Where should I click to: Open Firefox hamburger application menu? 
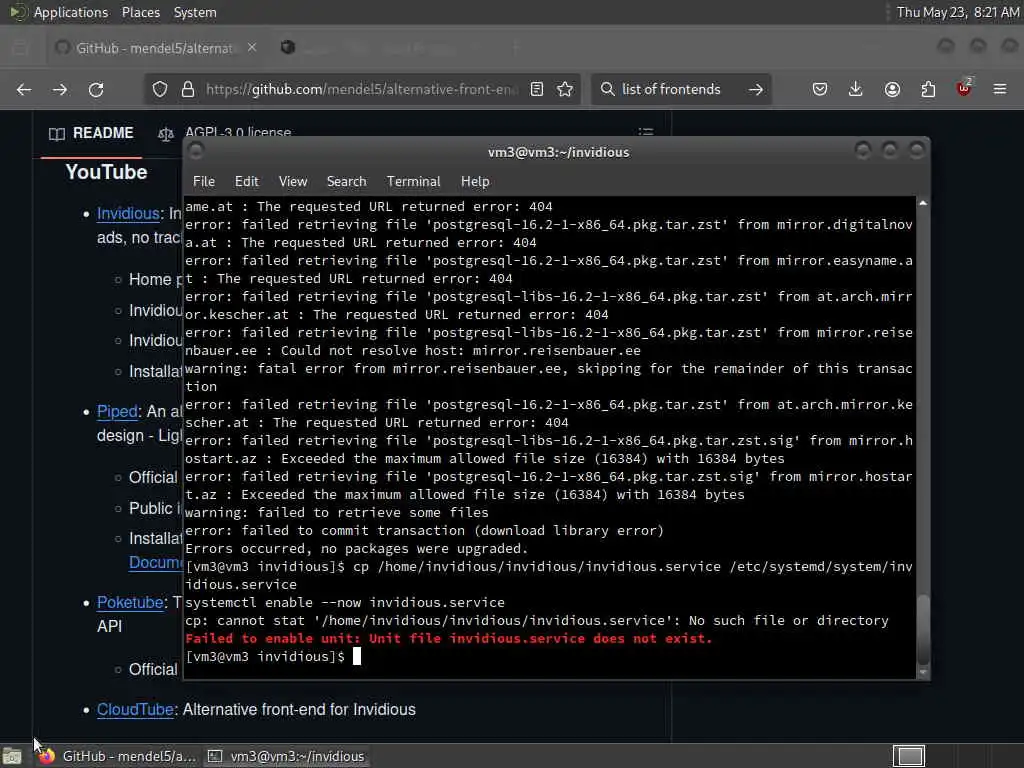pos(1000,89)
